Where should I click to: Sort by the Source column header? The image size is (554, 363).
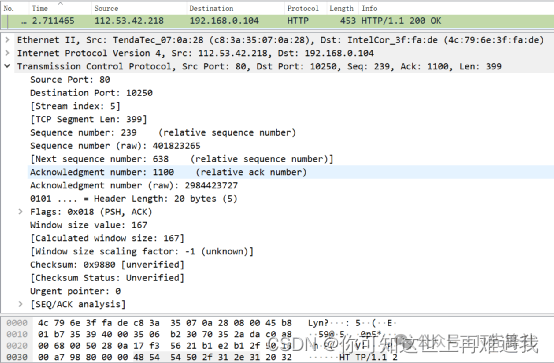[106, 8]
